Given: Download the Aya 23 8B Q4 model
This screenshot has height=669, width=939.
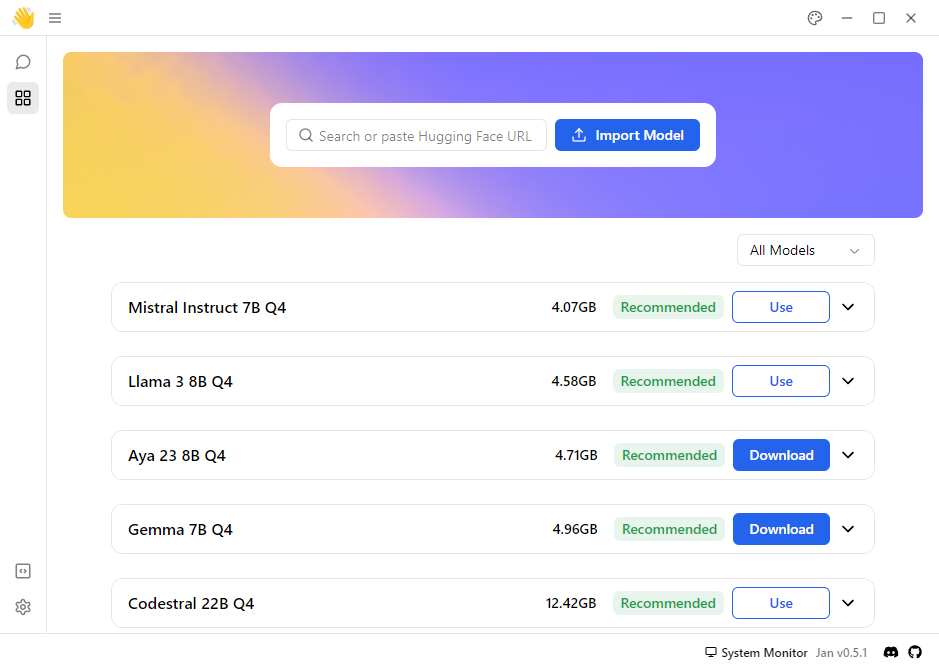Looking at the screenshot, I should click(781, 455).
